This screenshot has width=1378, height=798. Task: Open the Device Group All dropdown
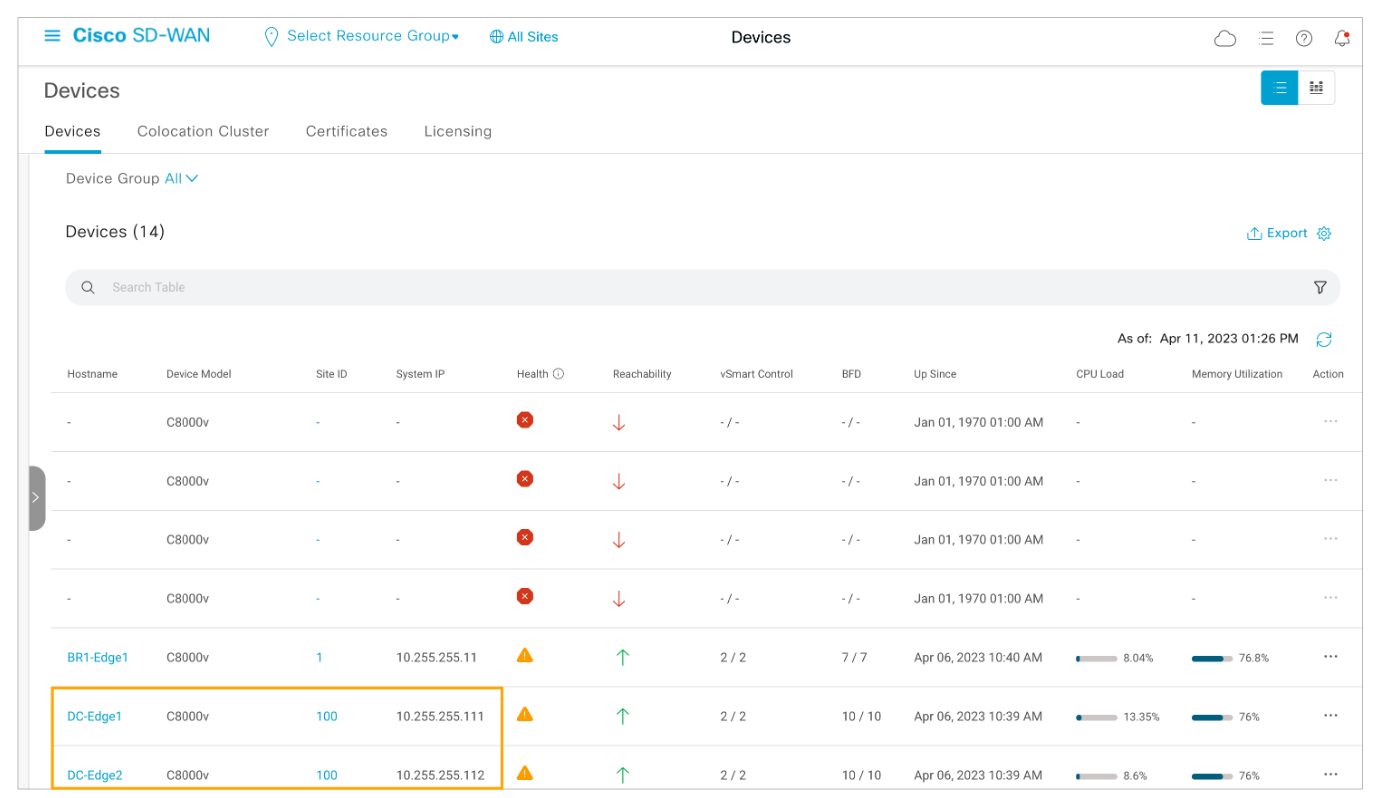[181, 178]
